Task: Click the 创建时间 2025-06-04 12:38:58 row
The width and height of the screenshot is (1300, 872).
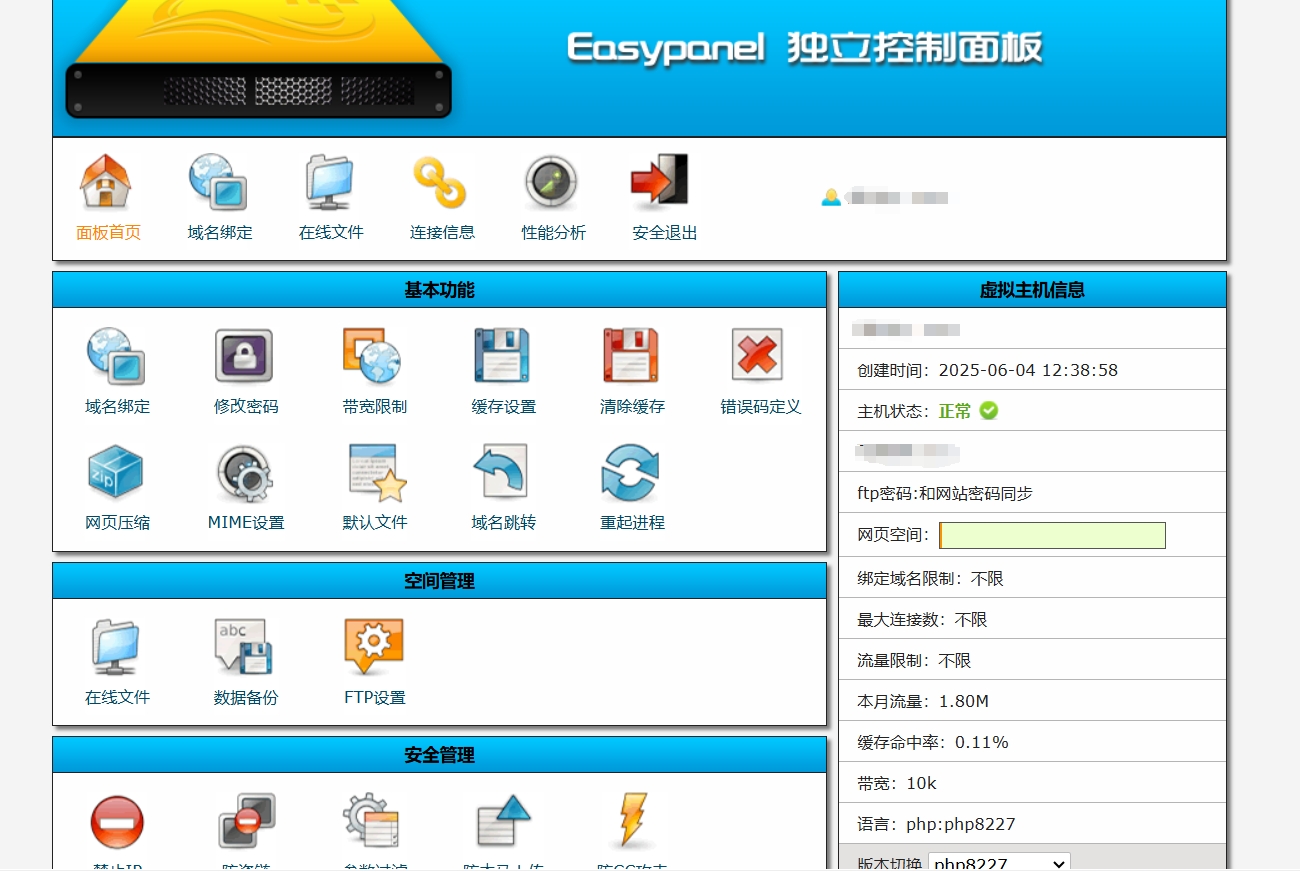Action: 1032,370
